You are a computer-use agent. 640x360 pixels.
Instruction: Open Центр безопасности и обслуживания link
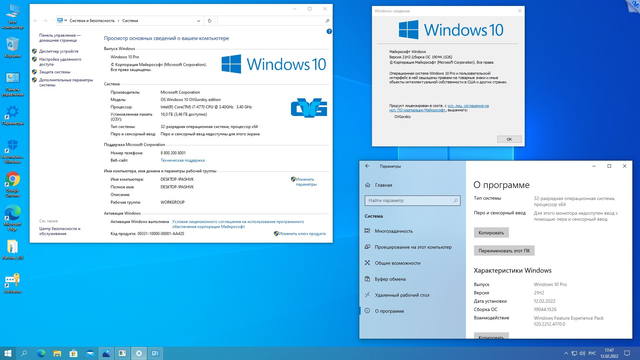(60, 231)
